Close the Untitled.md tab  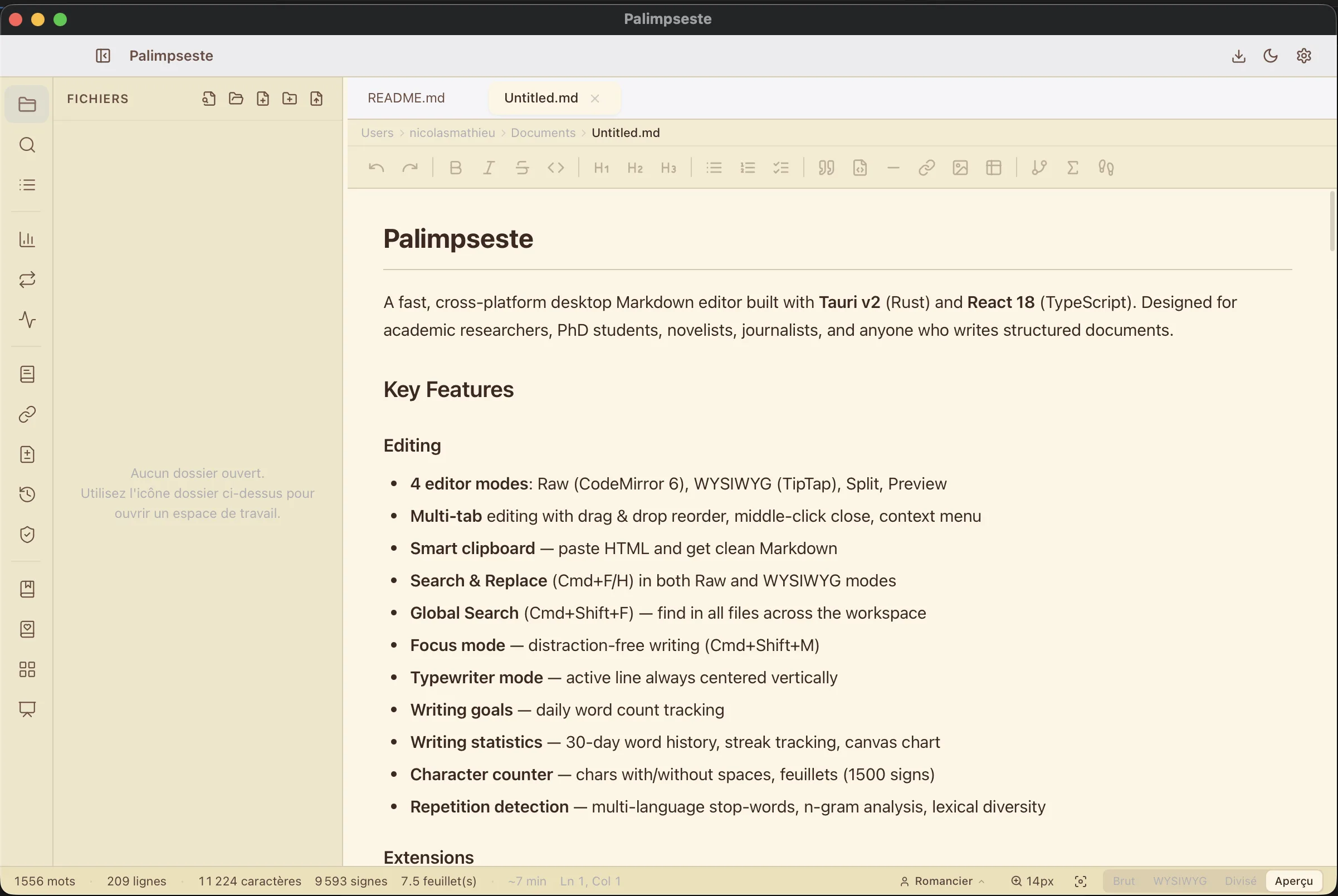coord(594,98)
